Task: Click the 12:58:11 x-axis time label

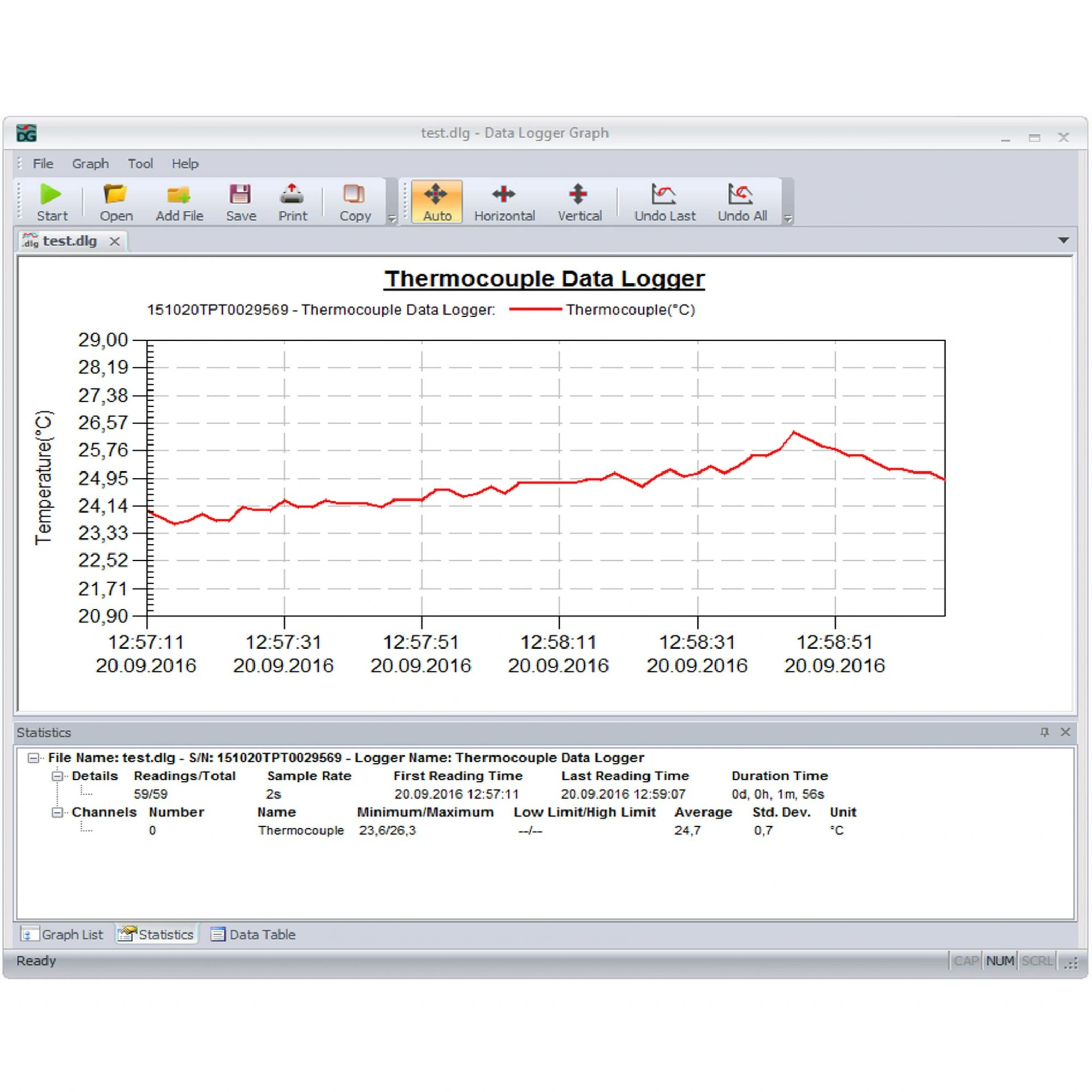Action: 559,642
